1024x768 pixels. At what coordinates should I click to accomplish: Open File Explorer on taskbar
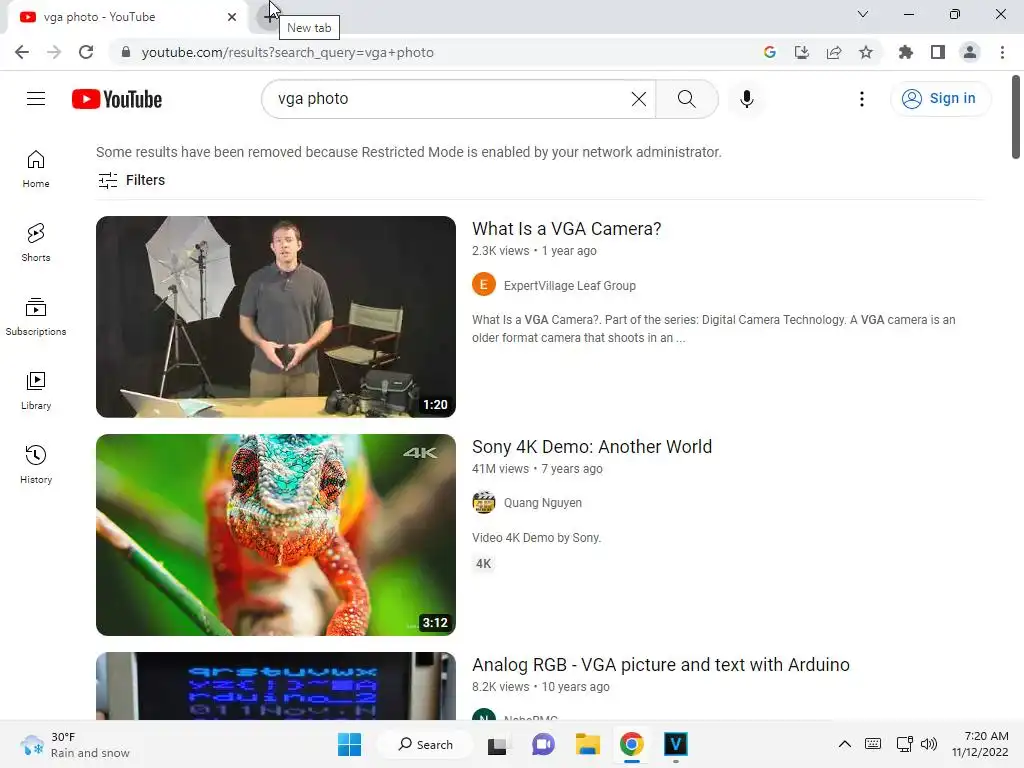click(x=588, y=744)
